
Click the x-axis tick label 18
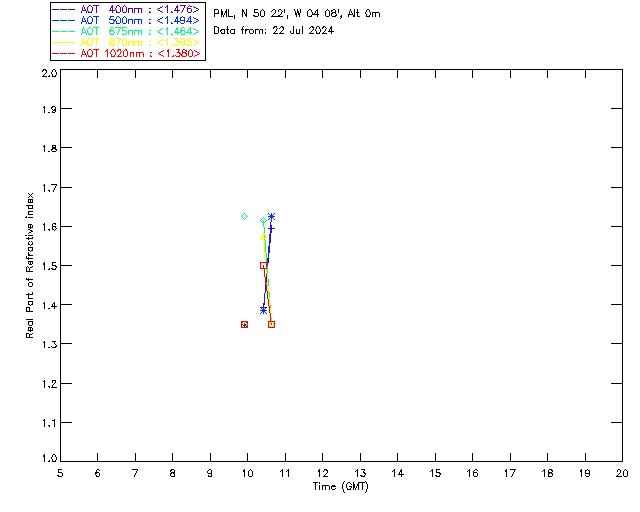pyautogui.click(x=547, y=473)
